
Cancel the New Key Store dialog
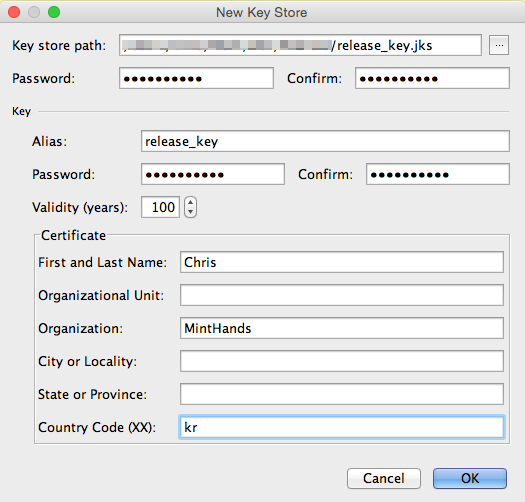pyautogui.click(x=384, y=478)
